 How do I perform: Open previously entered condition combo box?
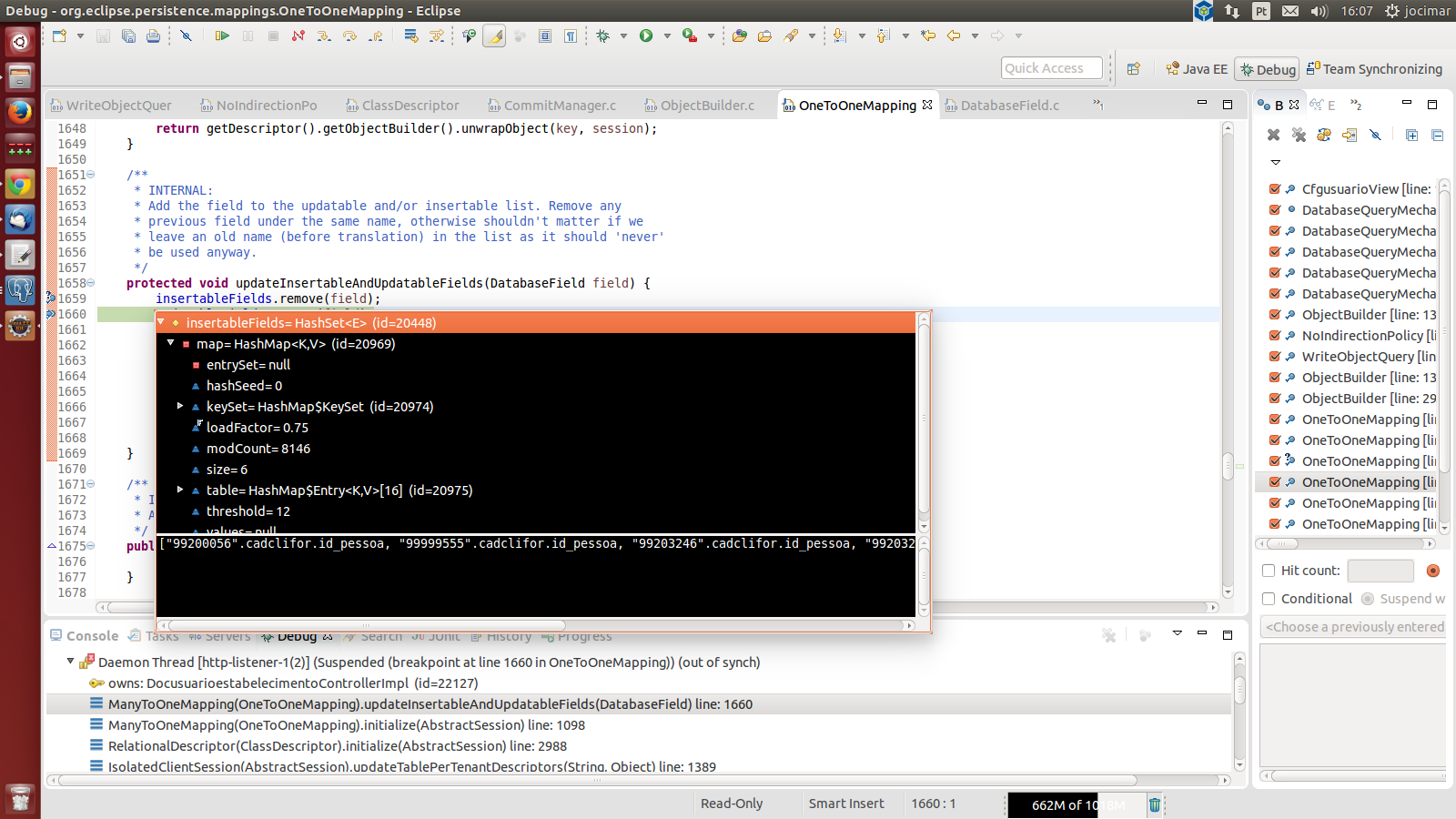pyautogui.click(x=1353, y=627)
